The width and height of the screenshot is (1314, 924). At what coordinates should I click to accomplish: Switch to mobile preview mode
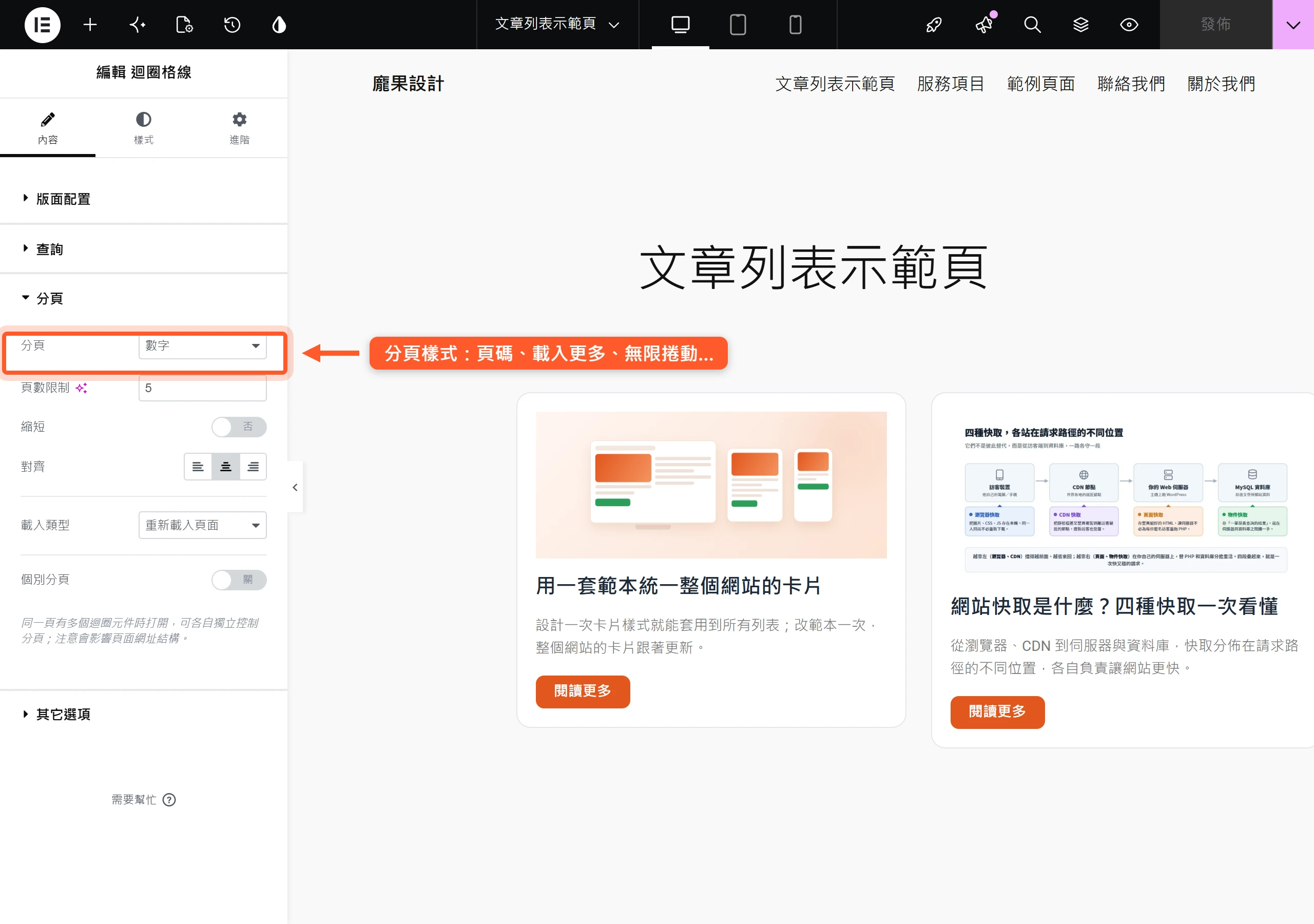795,25
